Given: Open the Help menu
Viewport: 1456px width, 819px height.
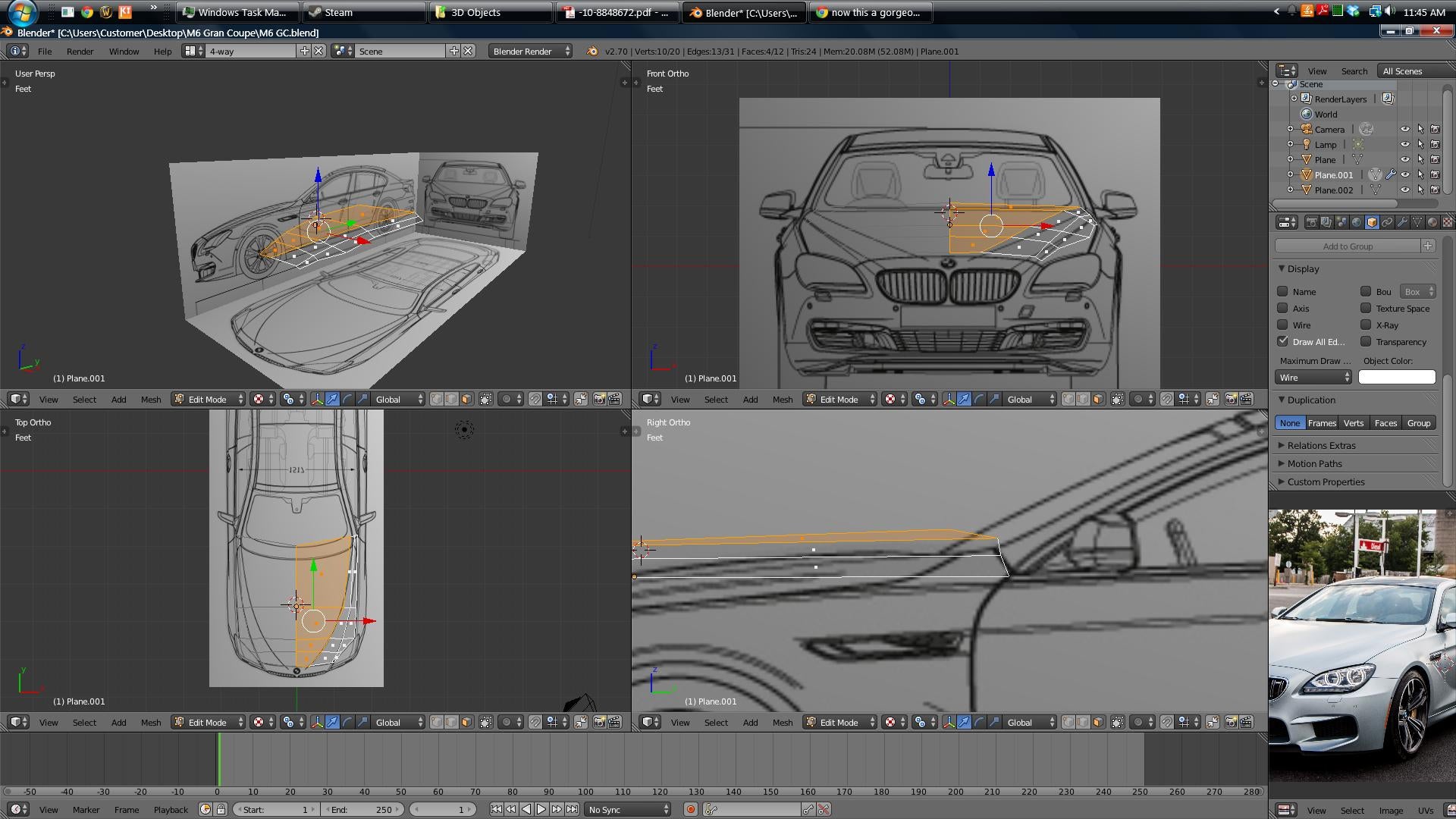Looking at the screenshot, I should pos(162,51).
